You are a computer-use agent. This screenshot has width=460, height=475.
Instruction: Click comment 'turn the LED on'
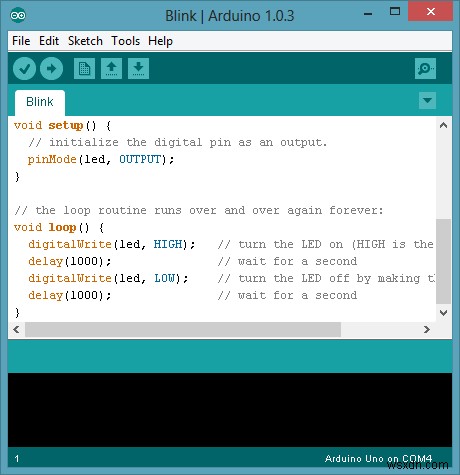click(x=290, y=244)
